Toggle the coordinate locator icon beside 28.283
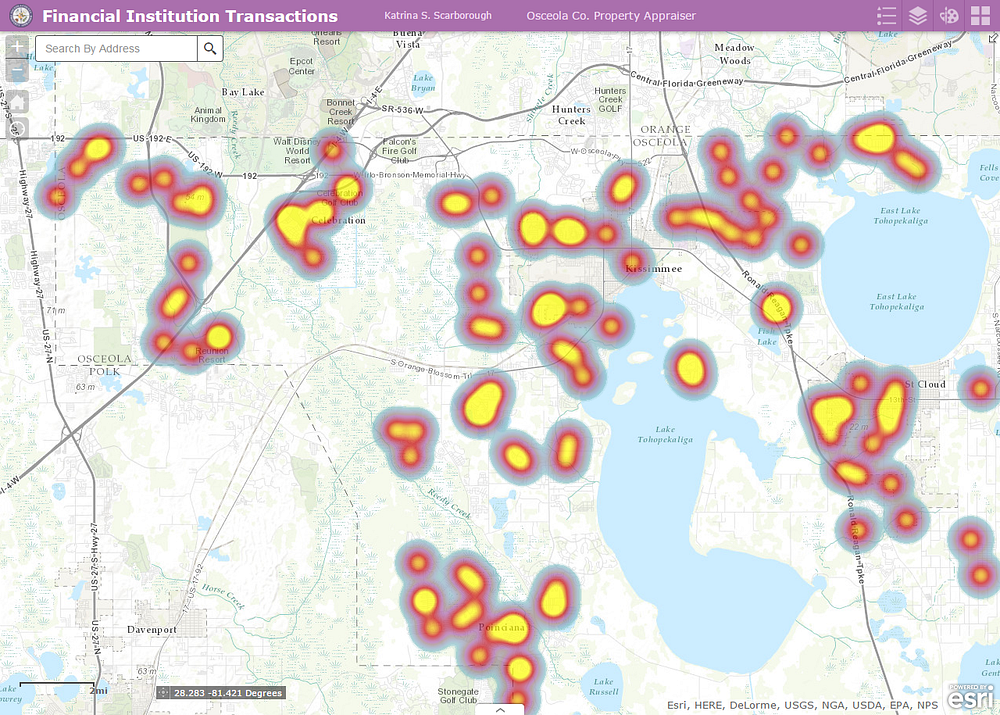 164,693
